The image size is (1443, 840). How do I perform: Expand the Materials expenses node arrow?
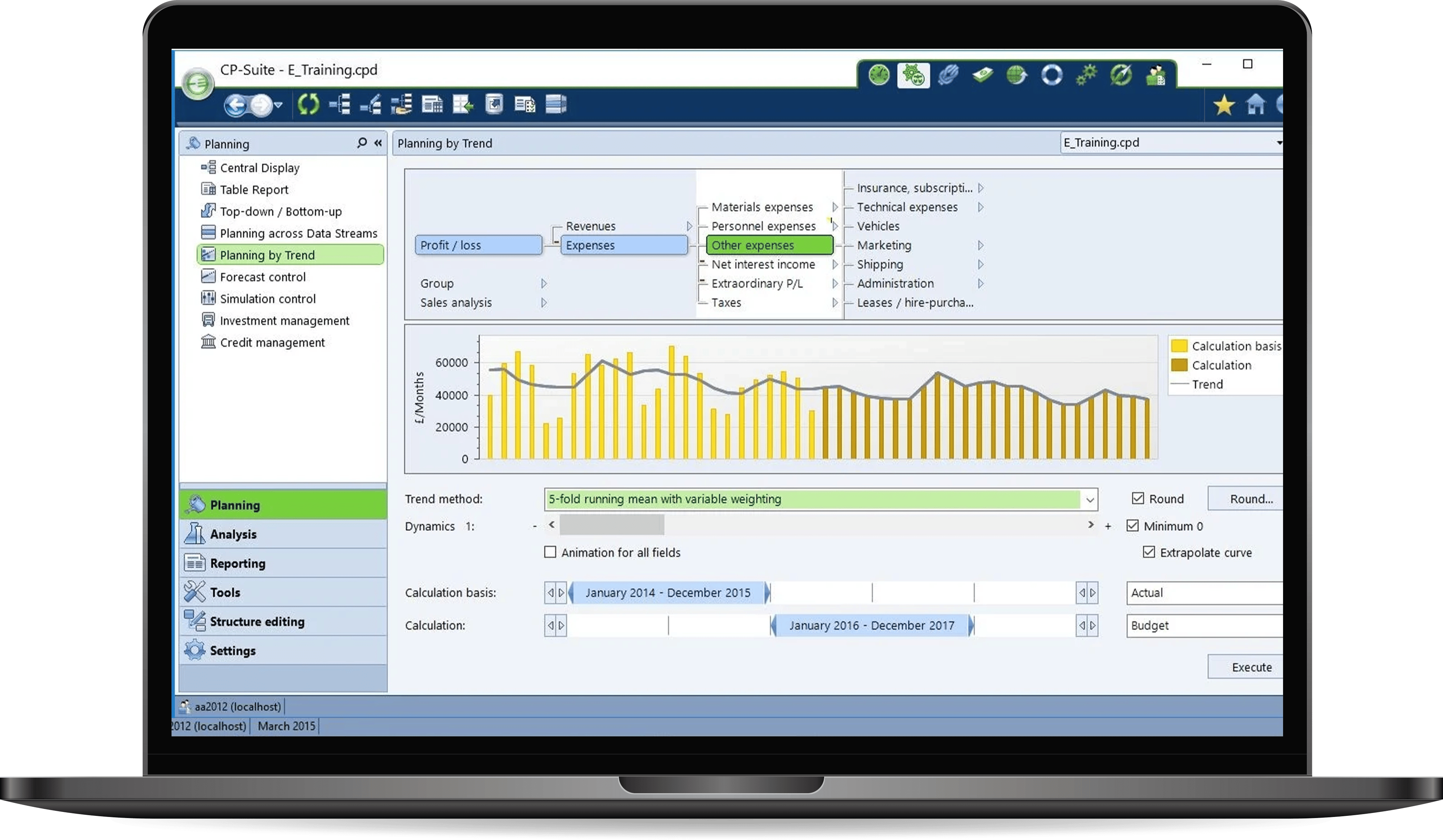[835, 207]
